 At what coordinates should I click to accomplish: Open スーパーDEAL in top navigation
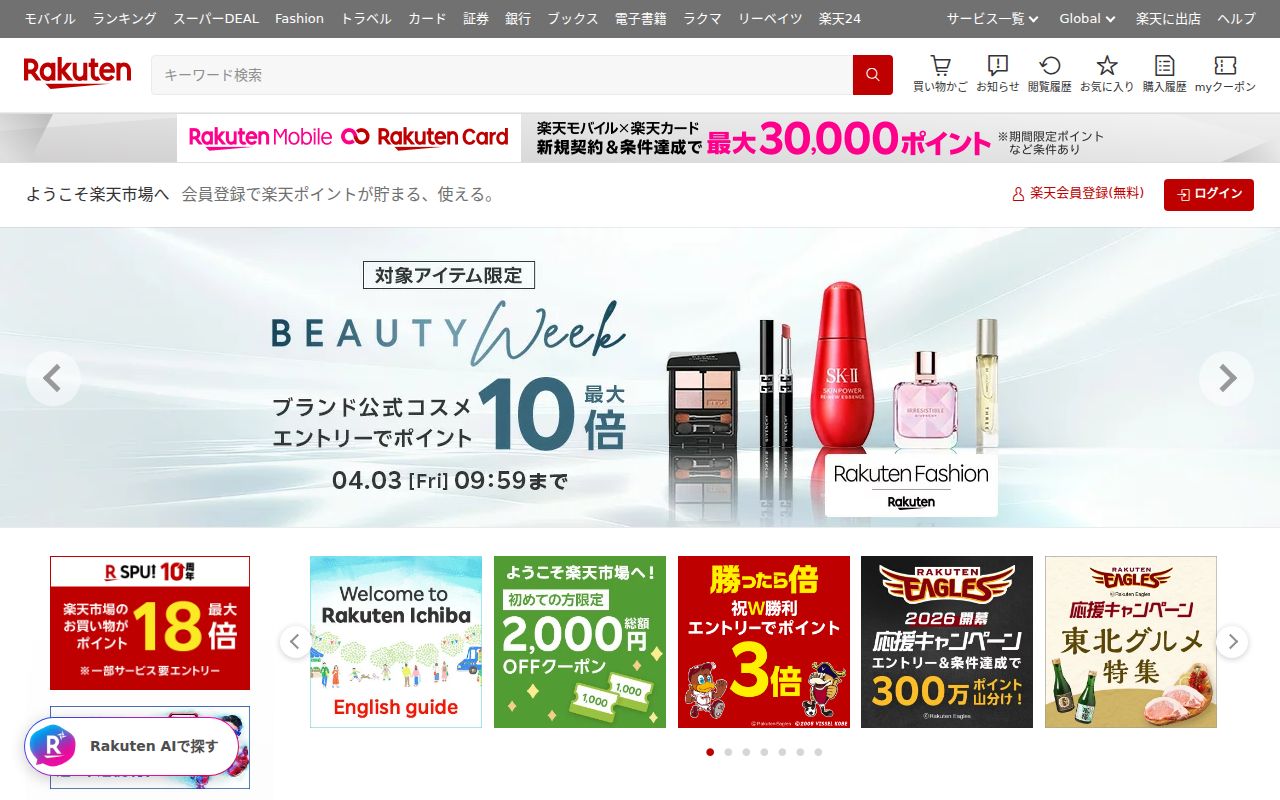(216, 19)
